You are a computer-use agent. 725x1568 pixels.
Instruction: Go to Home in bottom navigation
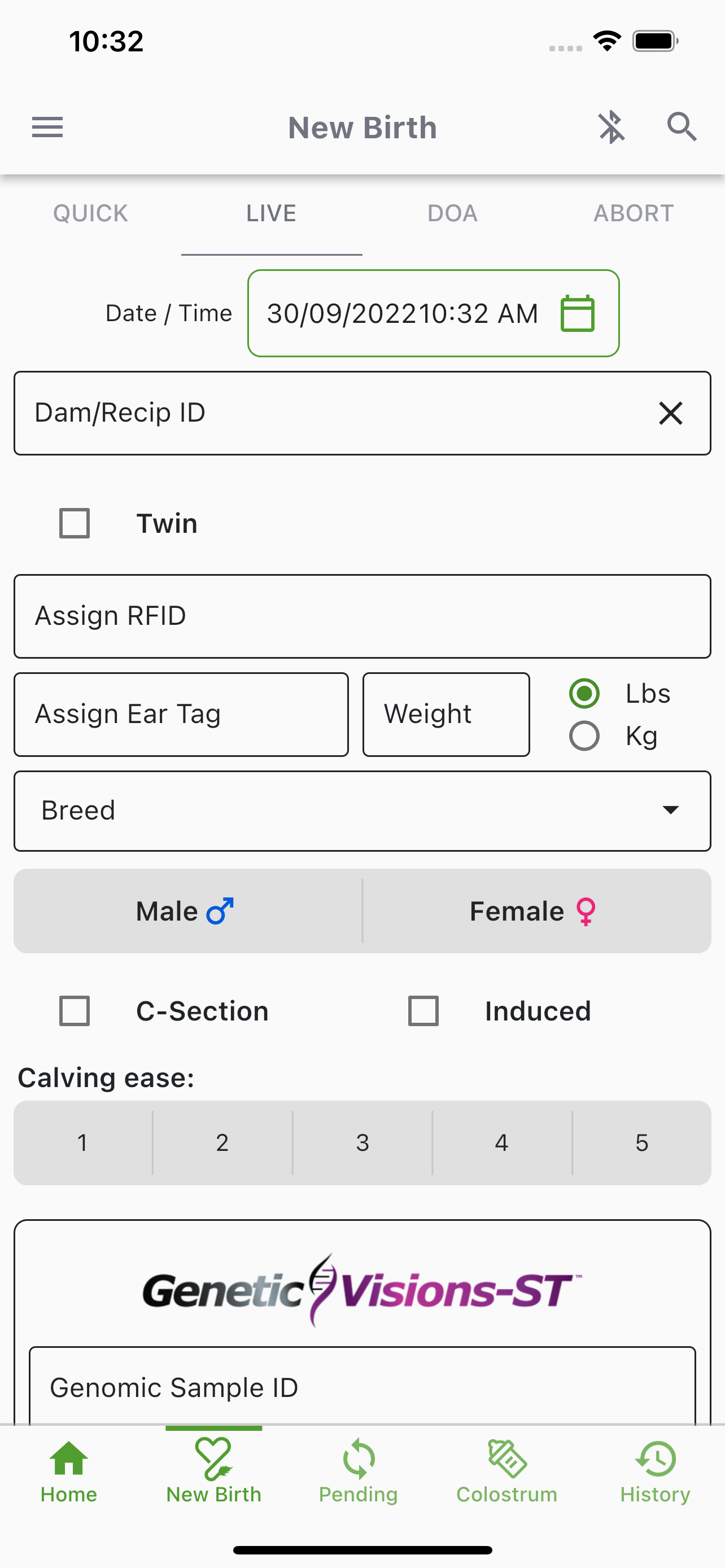tap(69, 1473)
